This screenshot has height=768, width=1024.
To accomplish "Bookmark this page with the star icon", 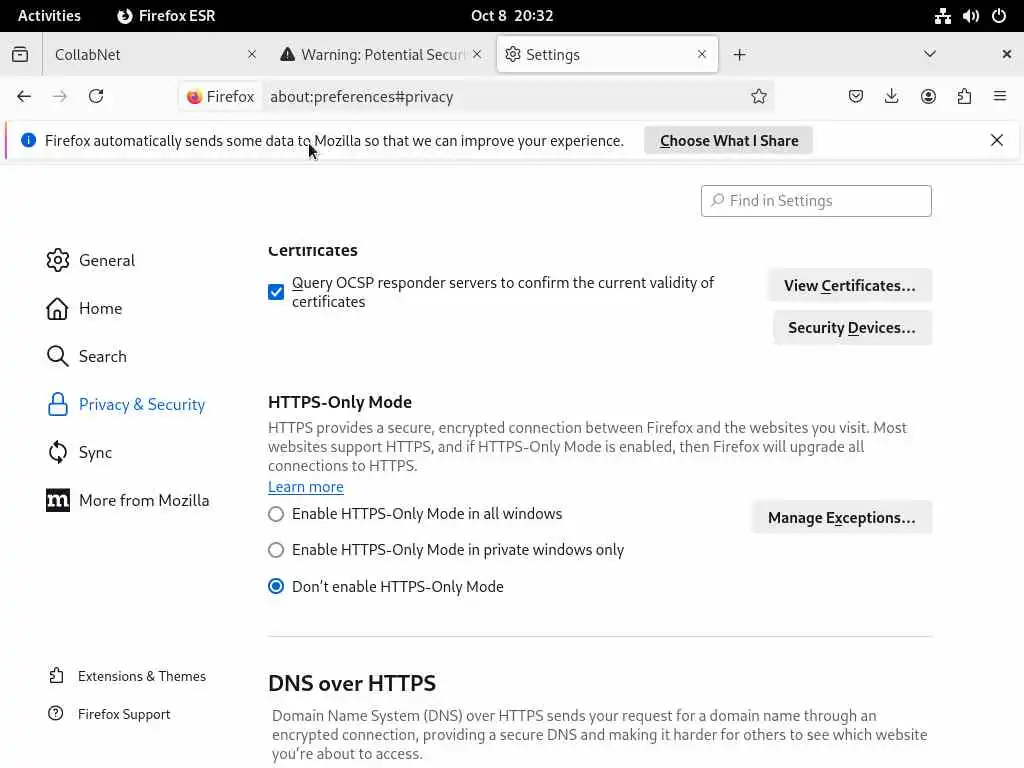I will pyautogui.click(x=759, y=96).
